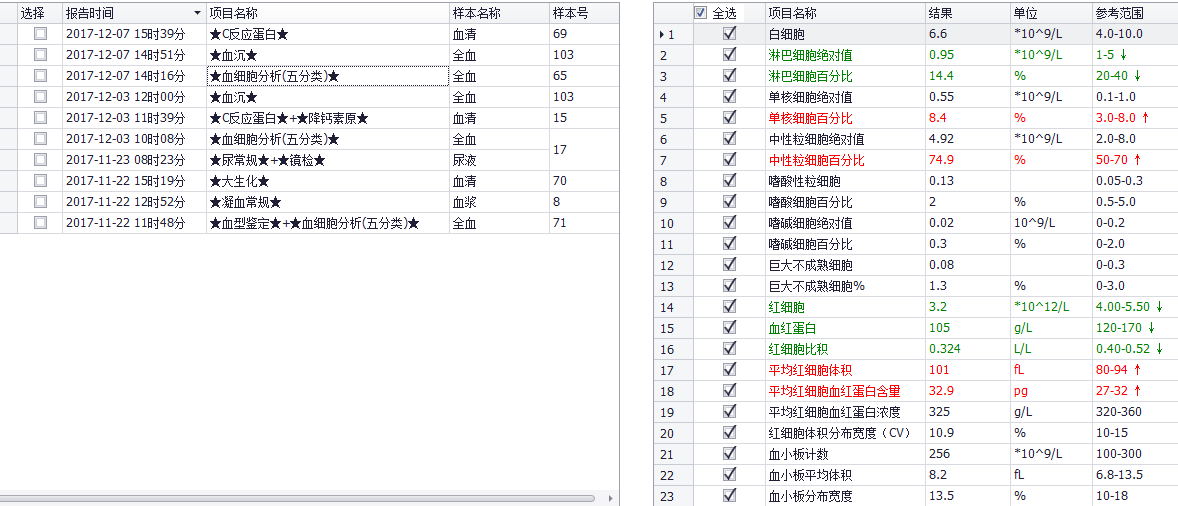Click the current-row arrow indicator at row 1
This screenshot has height=506, width=1178.
661,34
